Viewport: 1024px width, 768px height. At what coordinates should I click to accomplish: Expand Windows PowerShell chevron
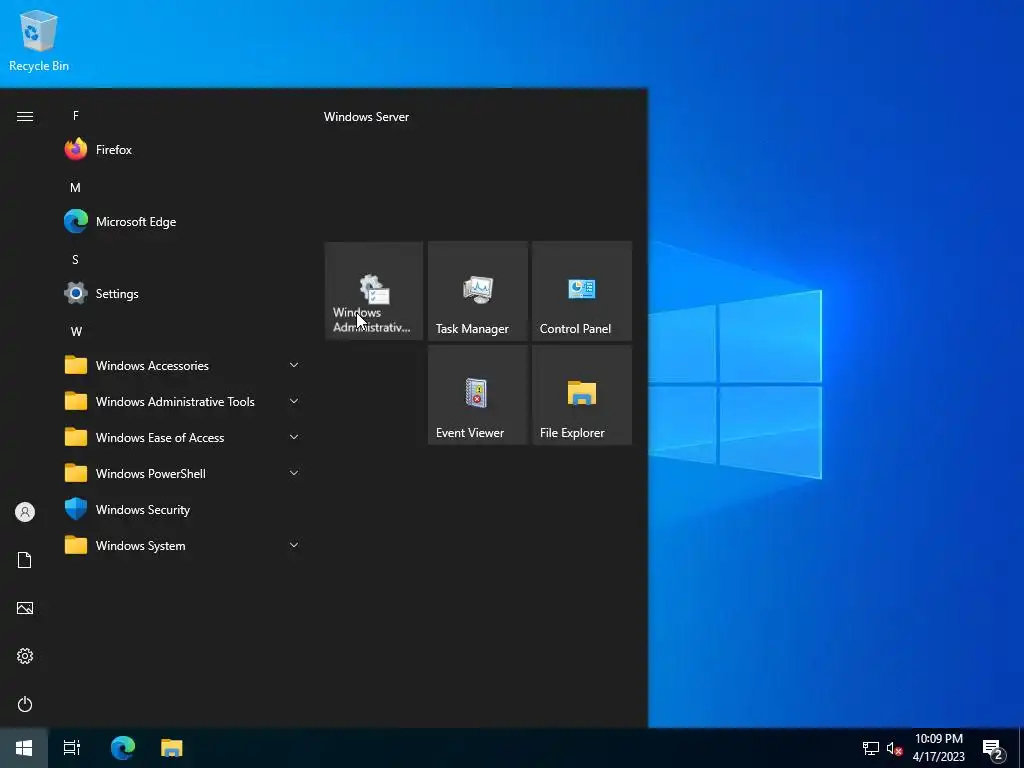point(294,473)
